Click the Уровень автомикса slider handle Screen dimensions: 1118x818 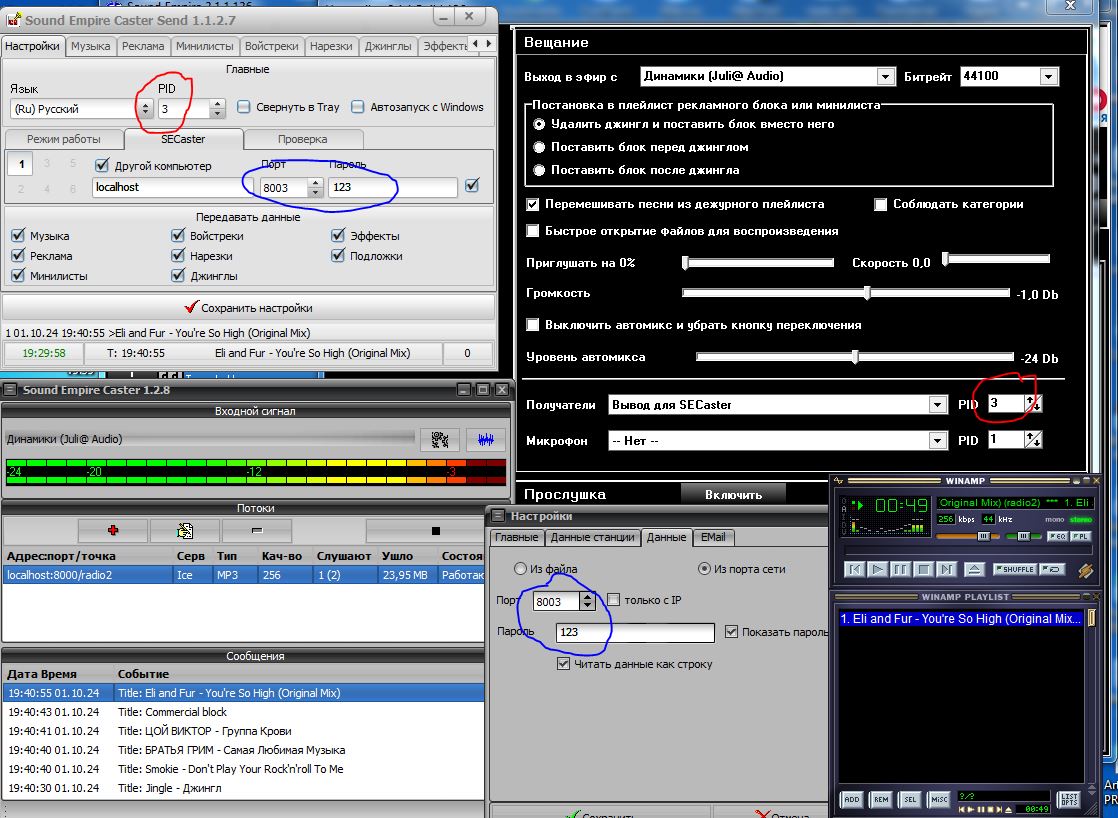[x=855, y=357]
